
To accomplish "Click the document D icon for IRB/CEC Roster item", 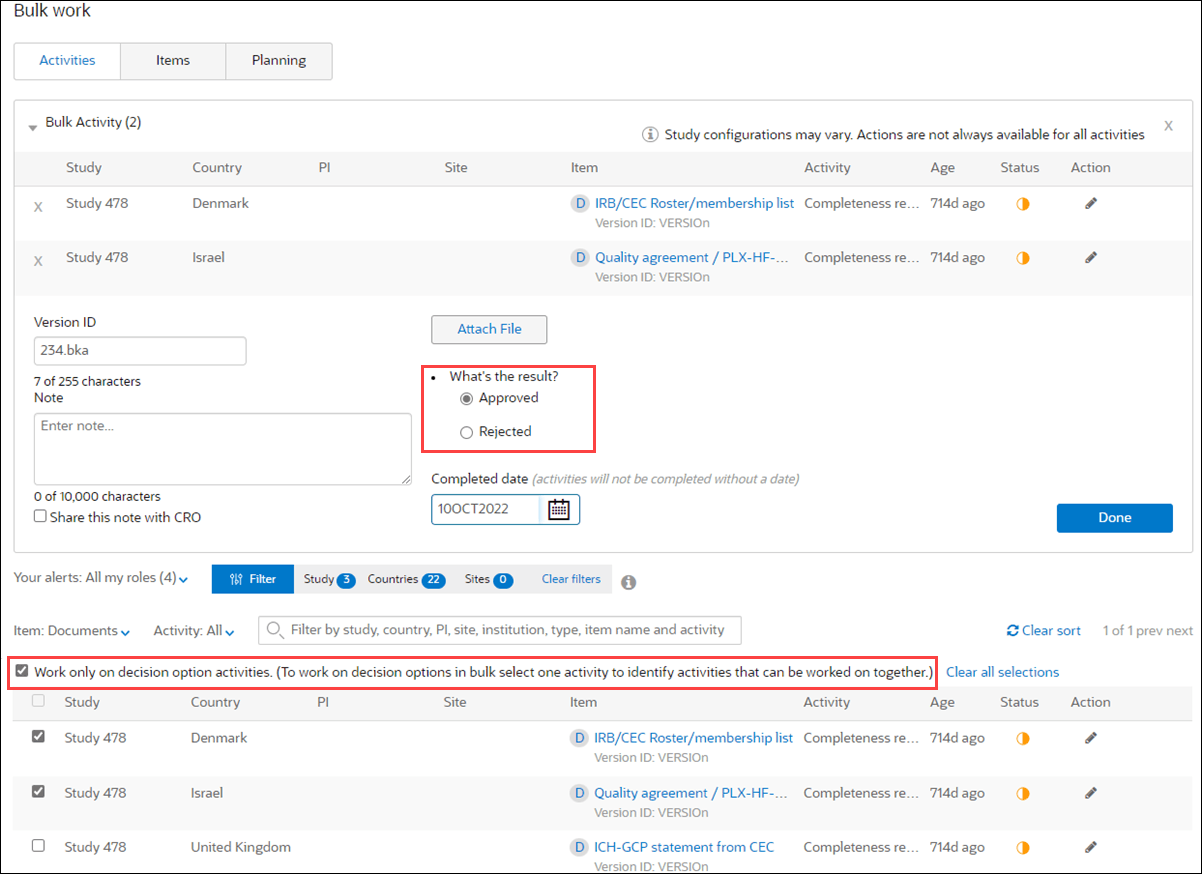I will (580, 203).
